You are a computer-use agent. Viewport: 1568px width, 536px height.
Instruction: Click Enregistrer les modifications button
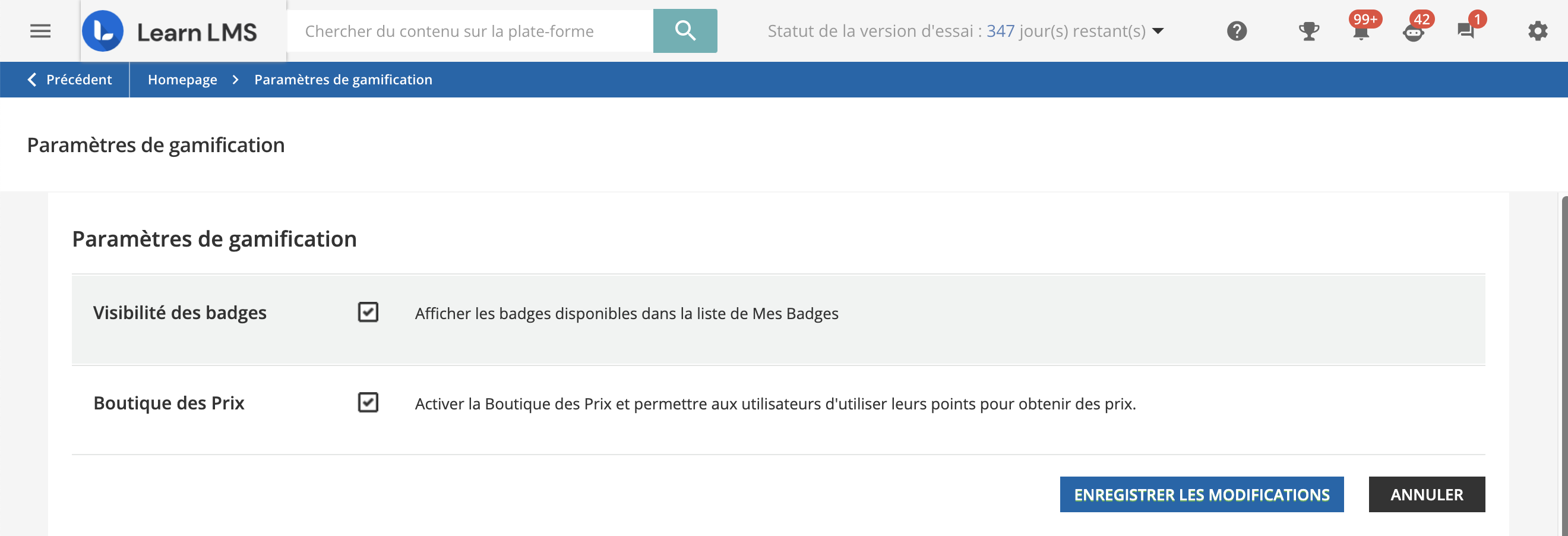click(x=1202, y=494)
